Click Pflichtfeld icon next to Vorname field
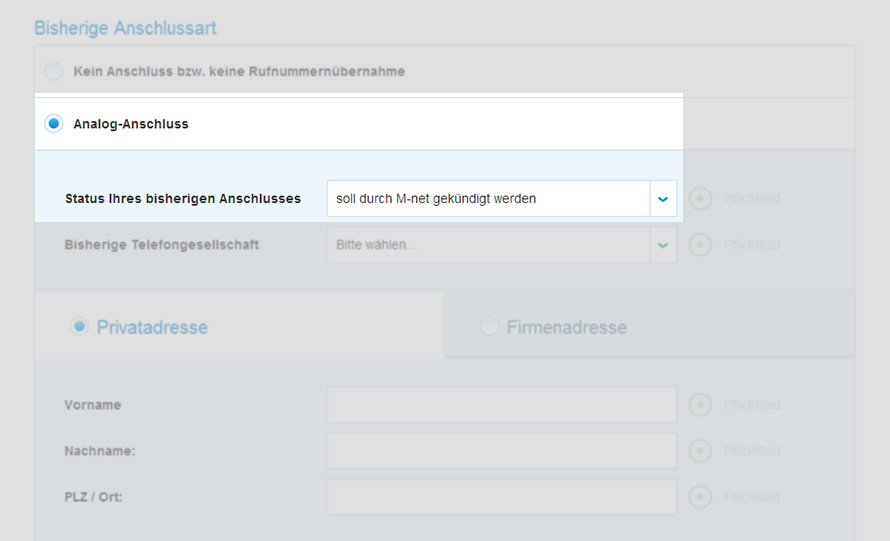This screenshot has height=541, width=890. pyautogui.click(x=701, y=405)
